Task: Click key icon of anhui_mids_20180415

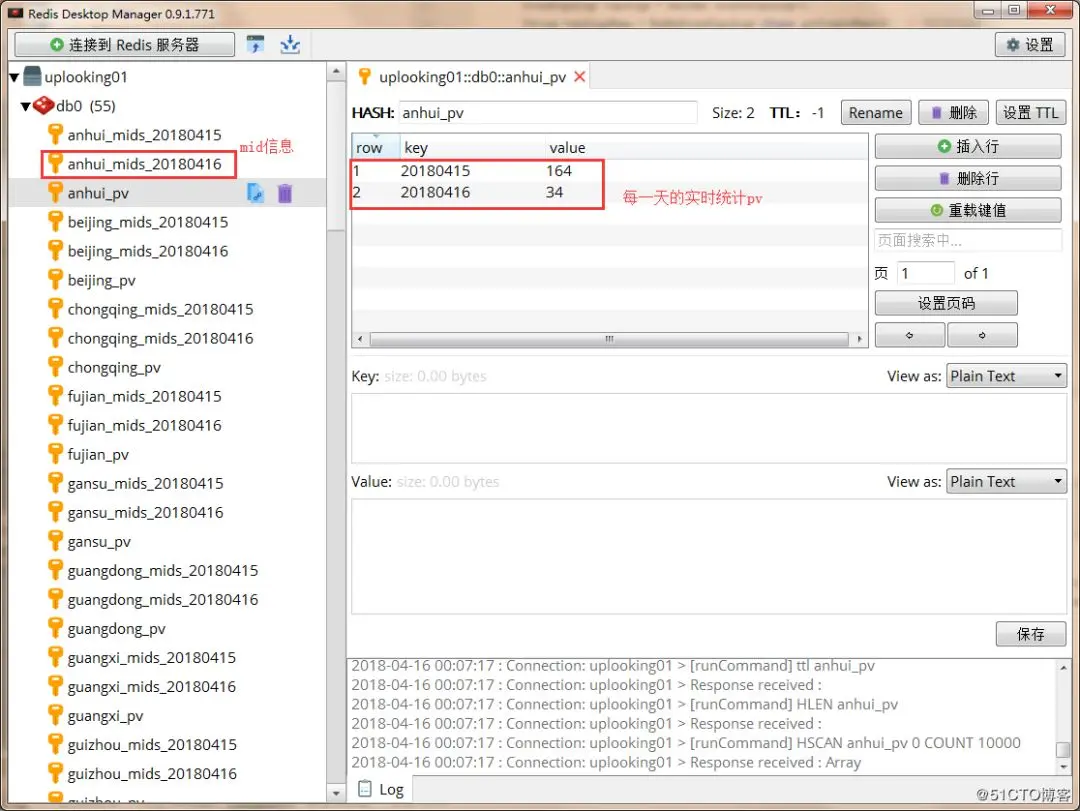Action: tap(55, 134)
